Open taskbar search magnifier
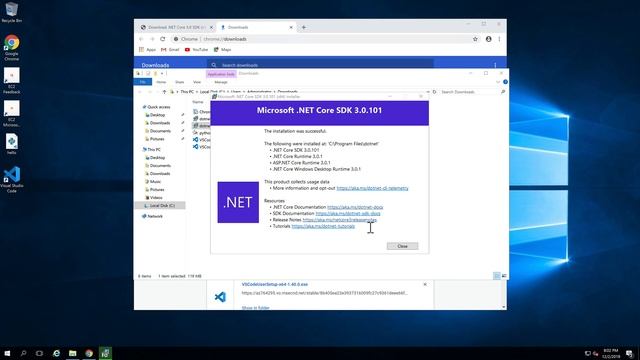This screenshot has width=640, height=360. point(23,353)
